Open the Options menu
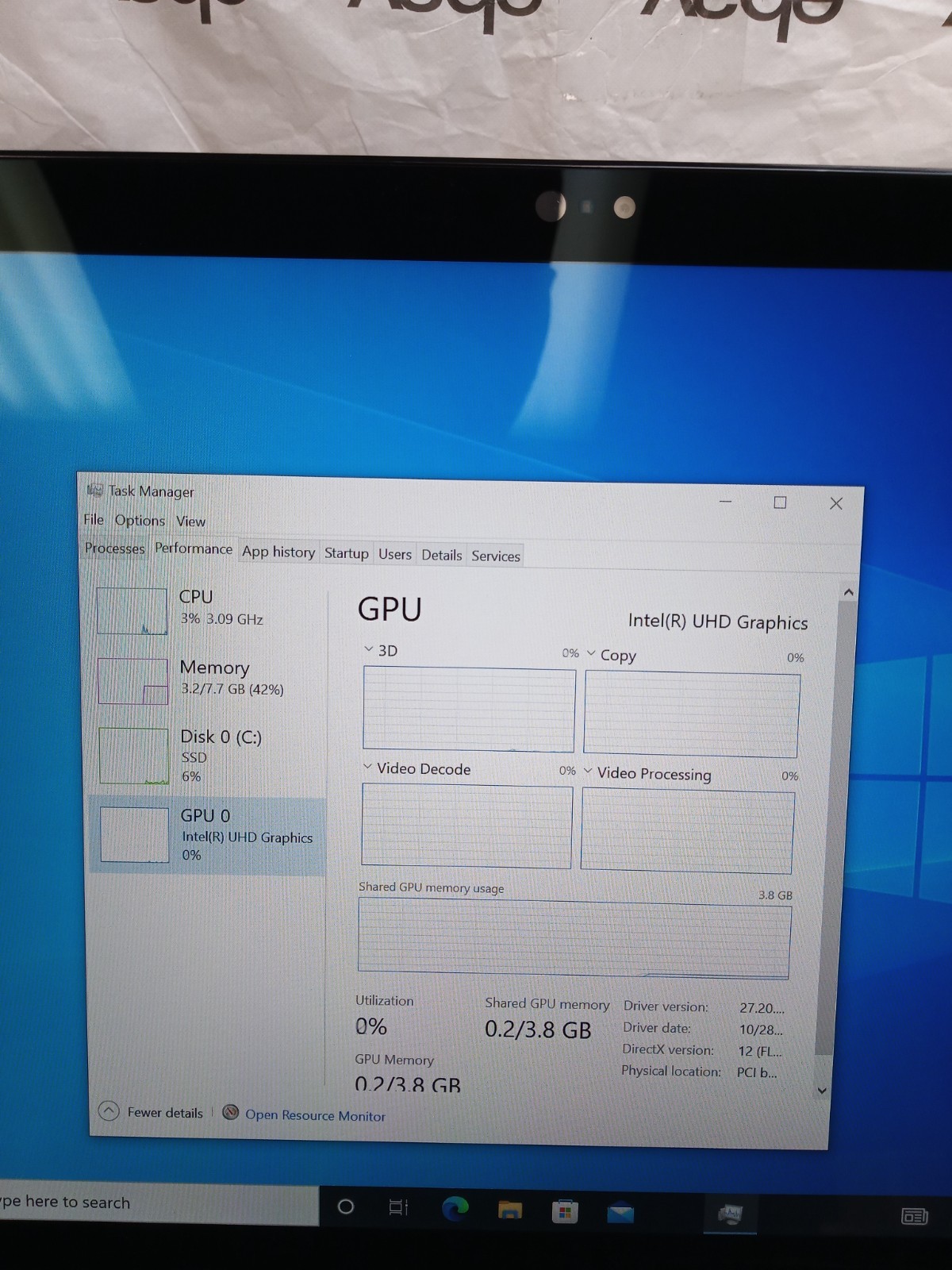 (x=140, y=520)
